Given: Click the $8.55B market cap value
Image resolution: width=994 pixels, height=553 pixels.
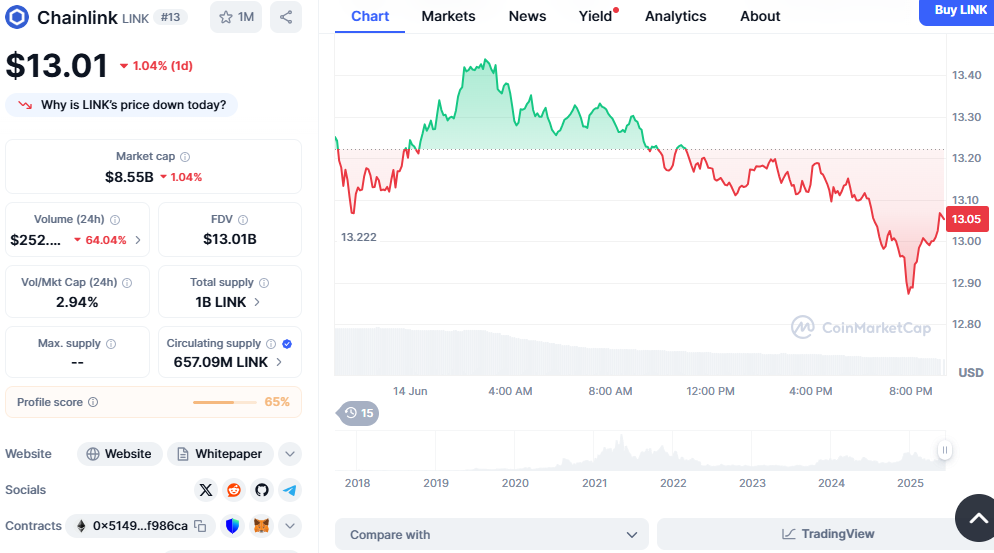Looking at the screenshot, I should [x=129, y=177].
